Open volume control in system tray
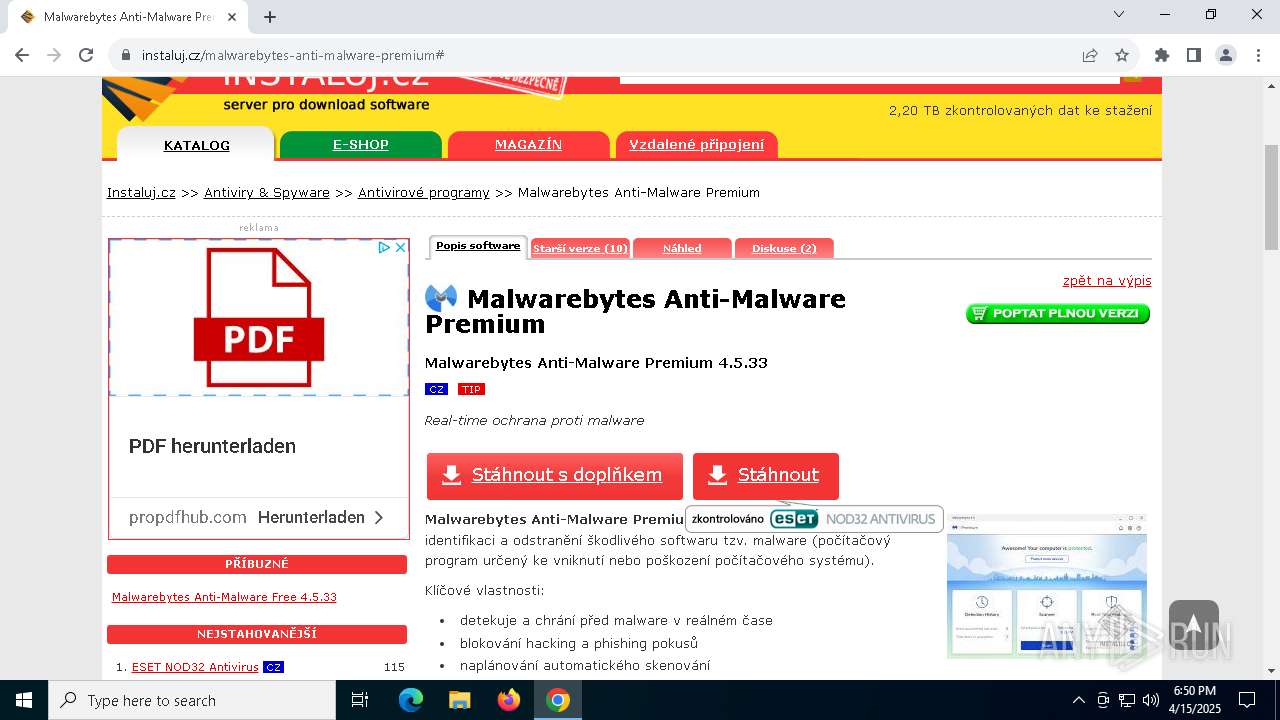The height and width of the screenshot is (720, 1280). [1151, 700]
